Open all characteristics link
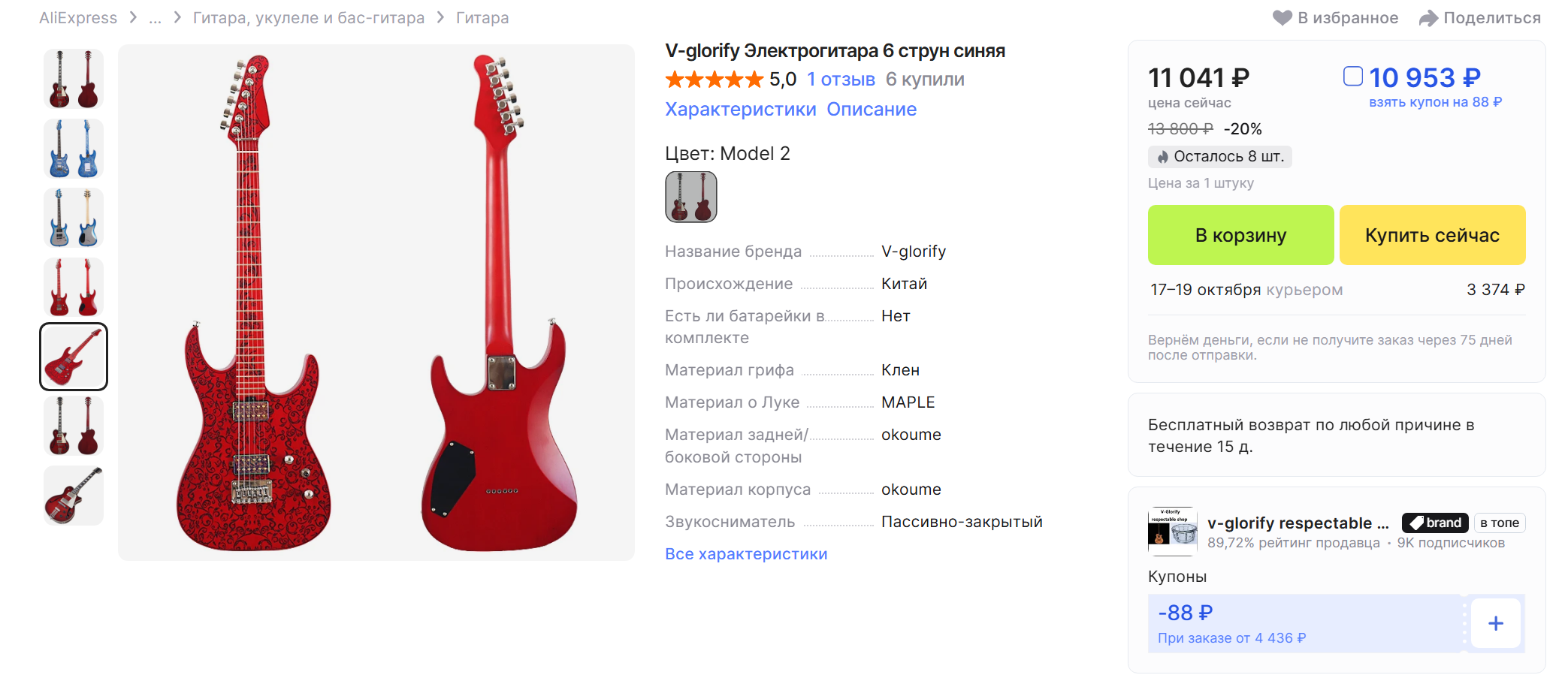 [x=746, y=554]
